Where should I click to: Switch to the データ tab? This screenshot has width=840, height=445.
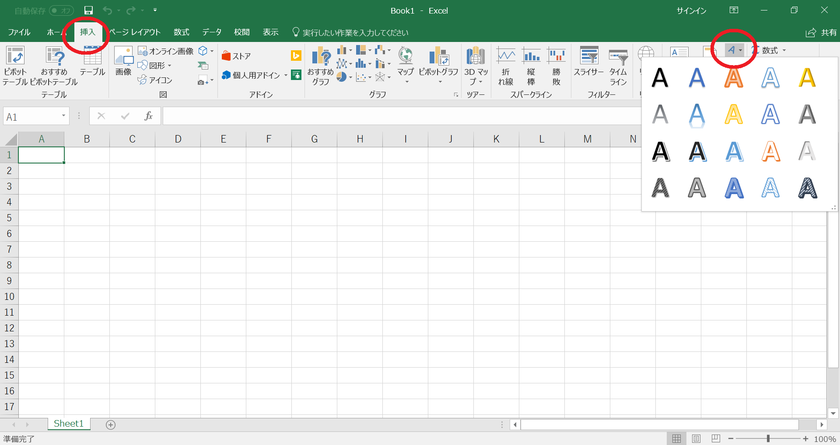point(212,32)
